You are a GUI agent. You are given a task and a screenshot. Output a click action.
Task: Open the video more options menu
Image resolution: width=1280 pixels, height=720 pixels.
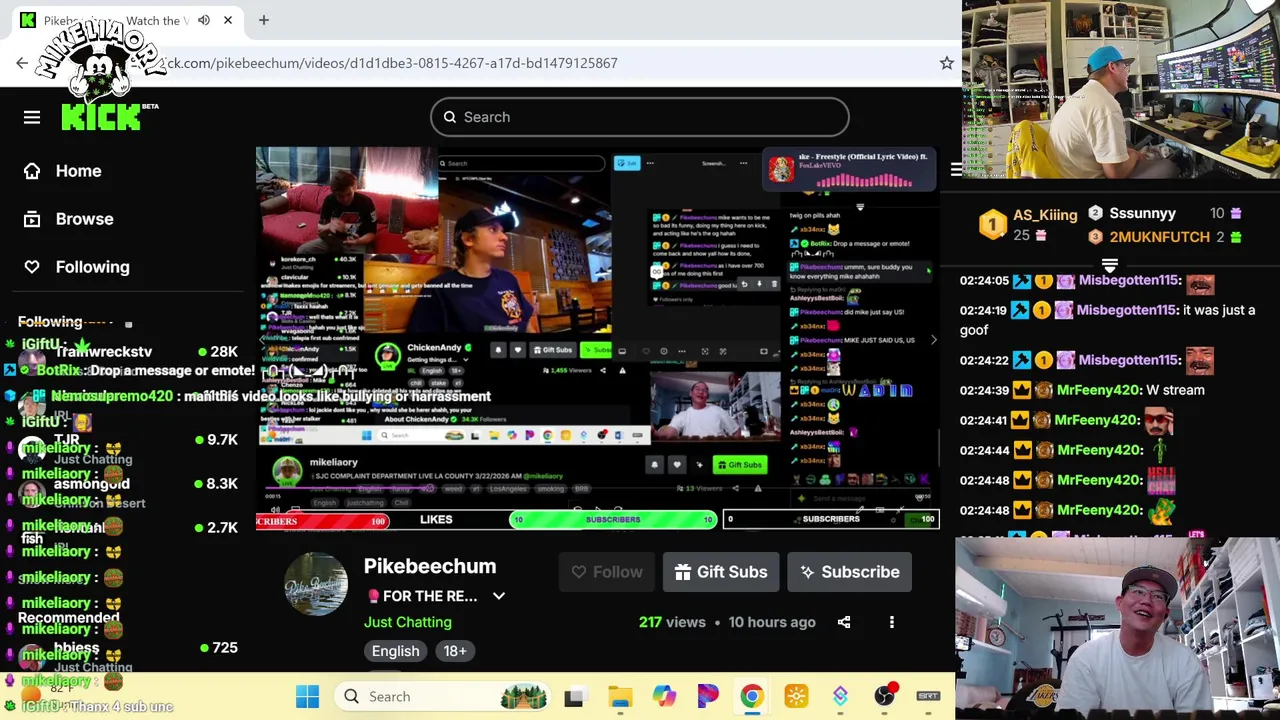pyautogui.click(x=892, y=622)
